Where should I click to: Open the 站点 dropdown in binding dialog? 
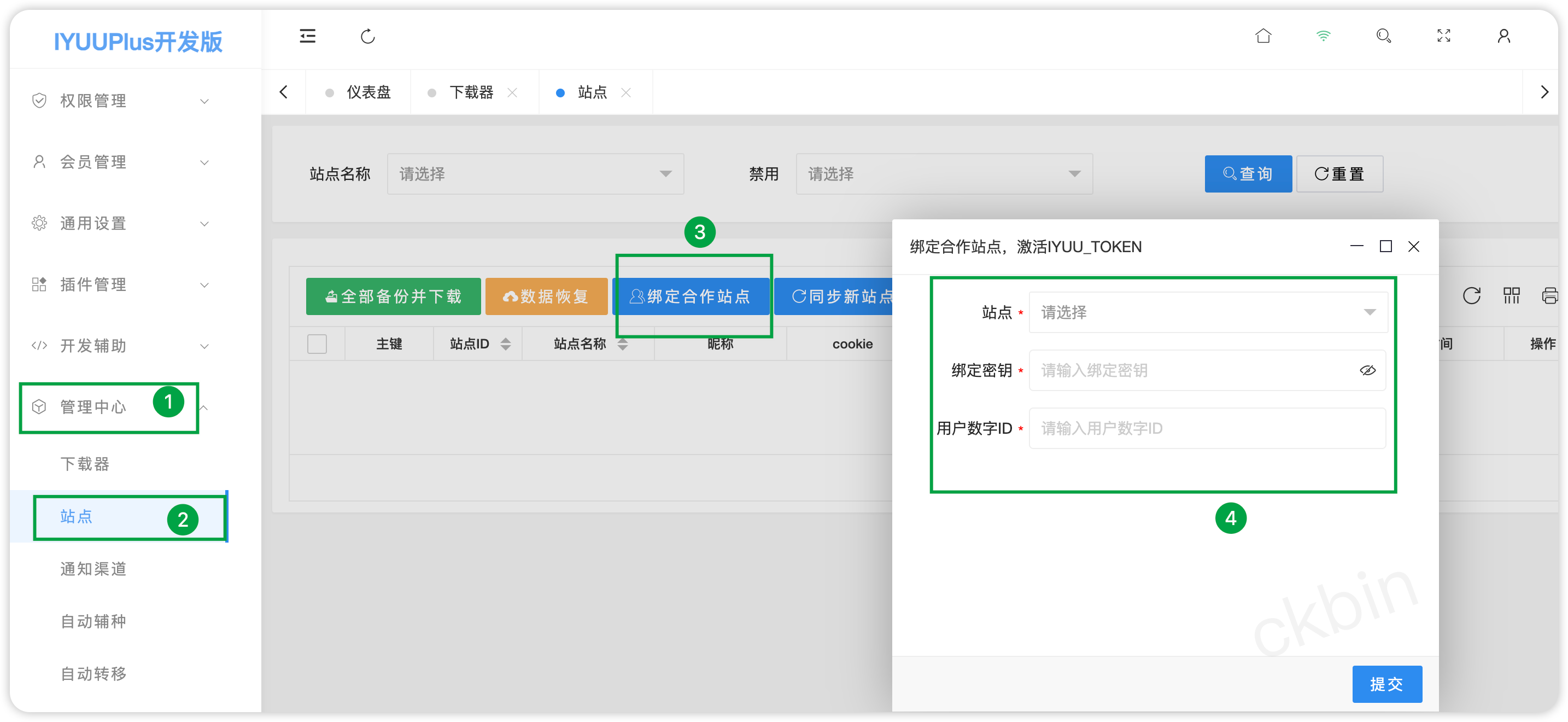click(x=1208, y=312)
